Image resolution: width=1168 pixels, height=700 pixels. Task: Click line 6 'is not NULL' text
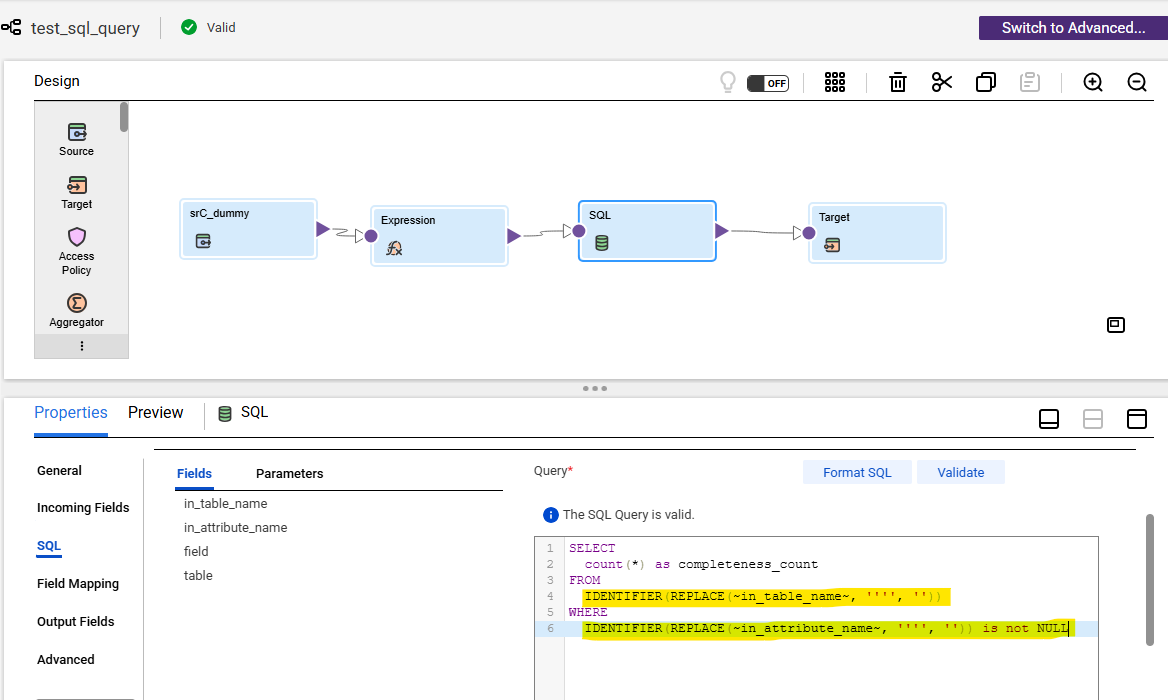click(x=1025, y=629)
